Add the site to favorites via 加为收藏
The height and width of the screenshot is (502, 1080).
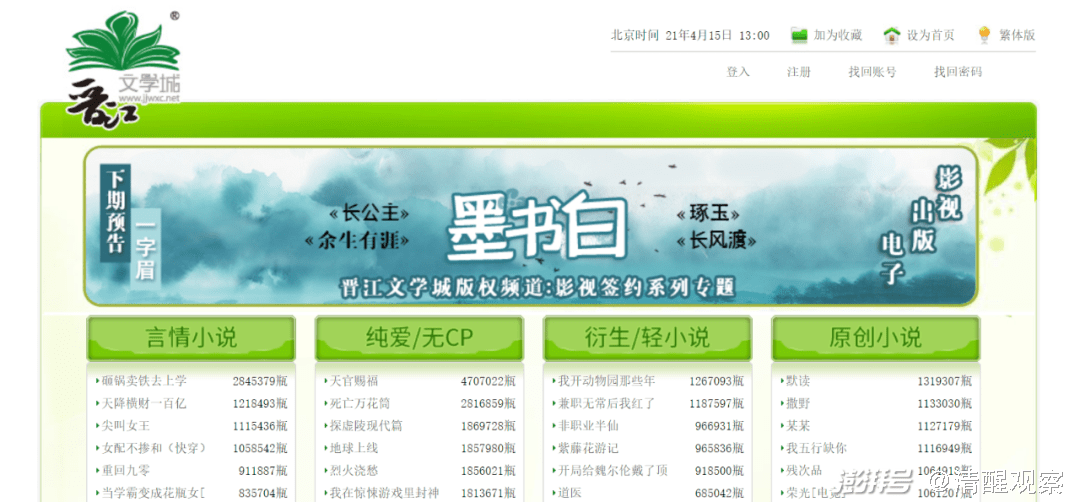(838, 35)
